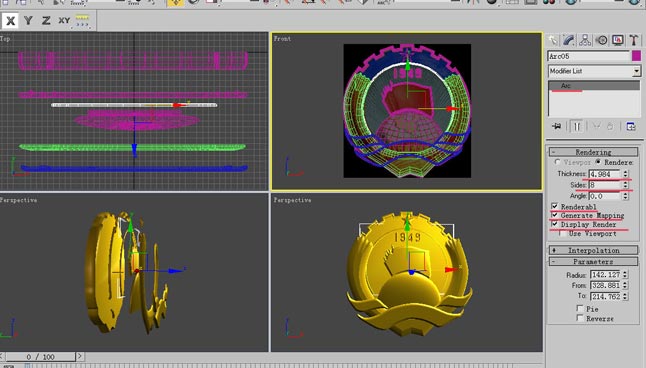Screen dimensions: 646x368
Task: Click the To spinner arrows
Action: tap(625, 296)
